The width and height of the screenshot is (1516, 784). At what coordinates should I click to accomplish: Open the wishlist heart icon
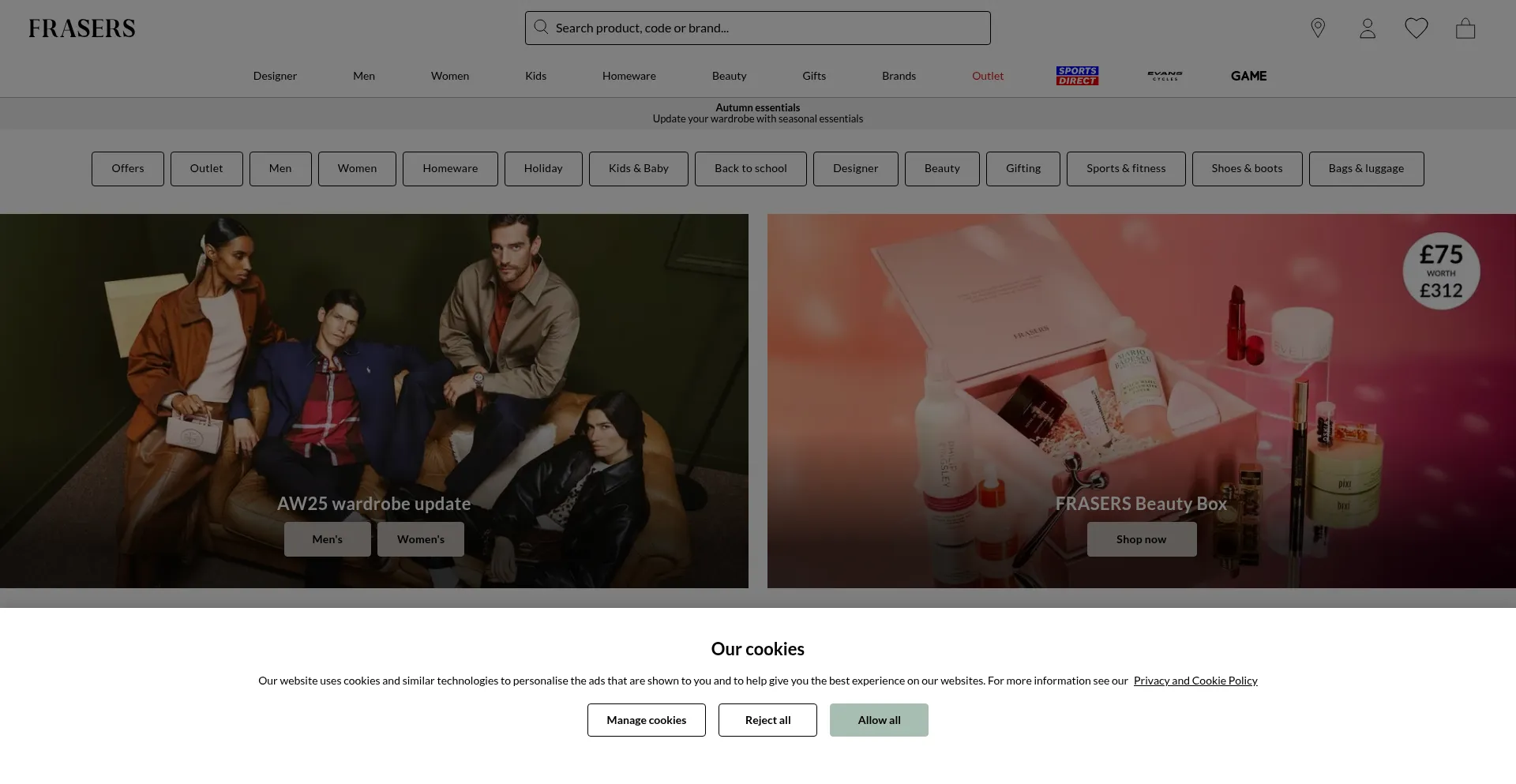coord(1417,28)
